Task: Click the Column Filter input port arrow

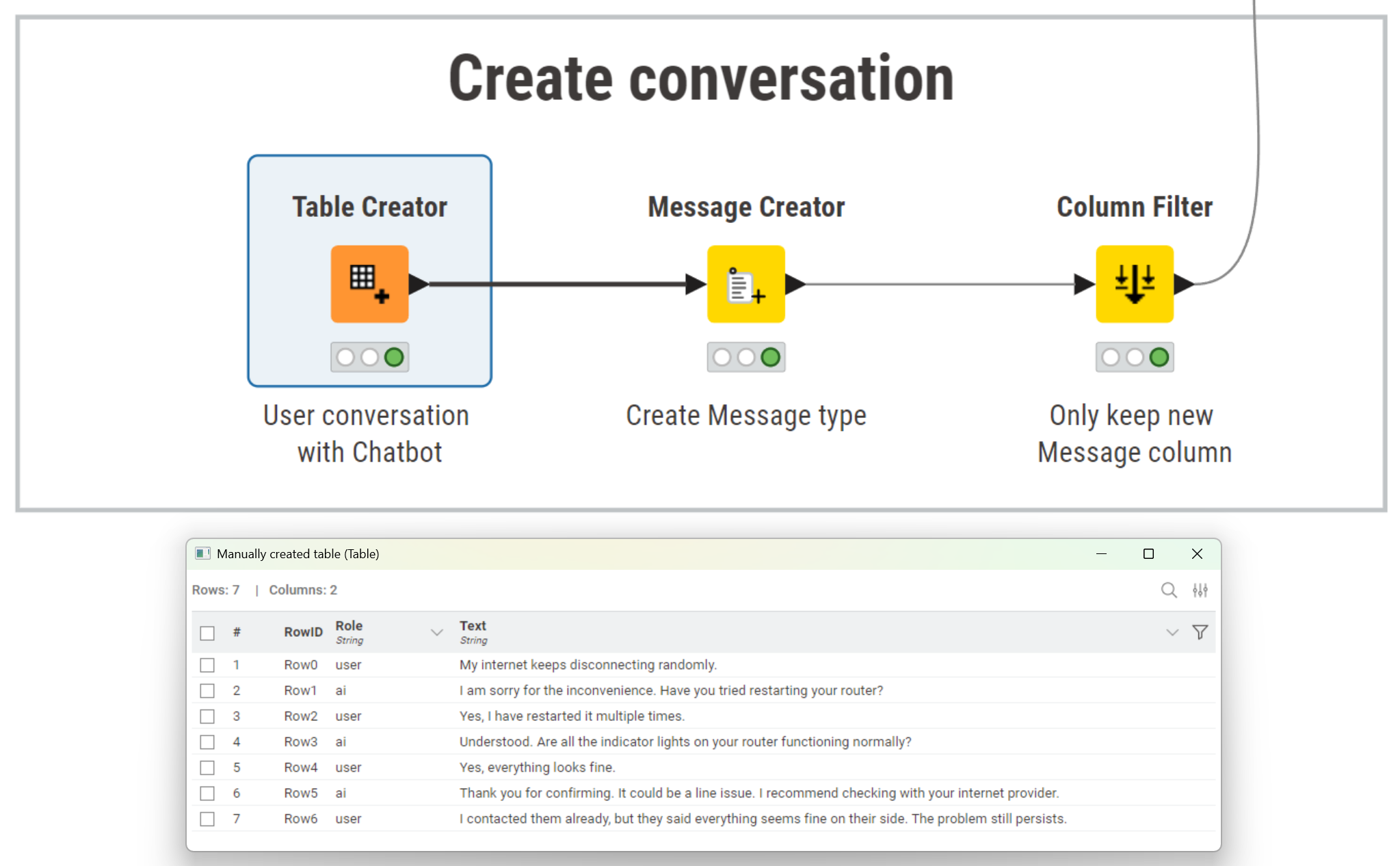Action: point(1085,284)
